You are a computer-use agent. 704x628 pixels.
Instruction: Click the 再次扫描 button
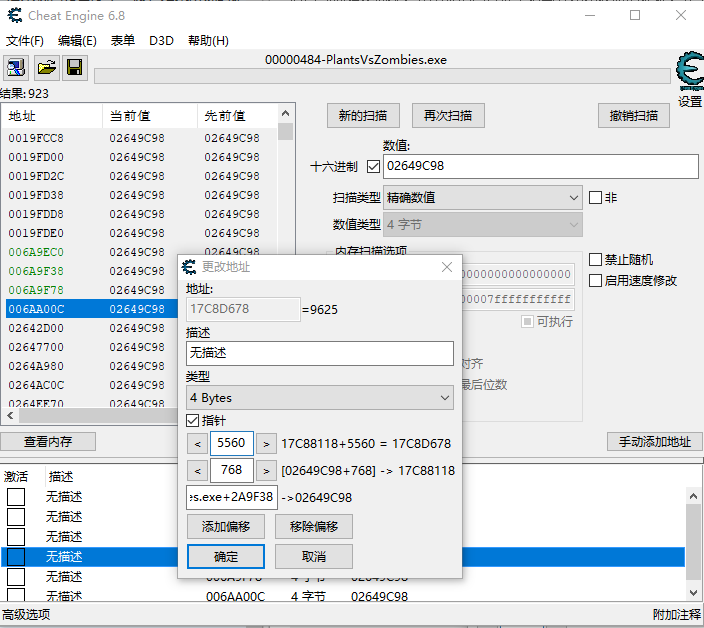click(x=448, y=116)
